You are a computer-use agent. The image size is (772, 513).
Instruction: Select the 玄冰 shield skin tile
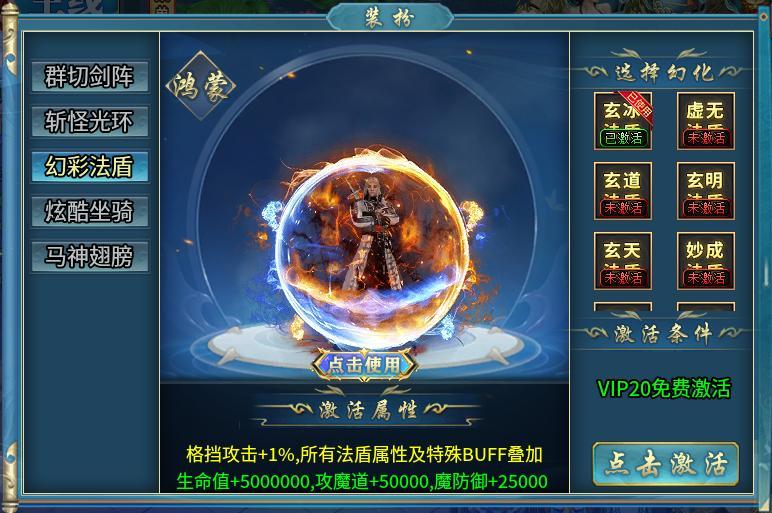click(x=623, y=121)
